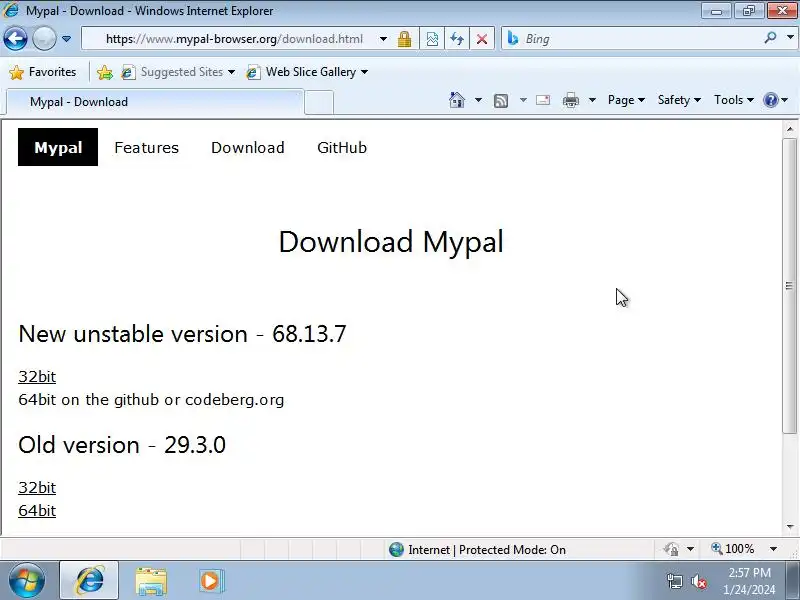Open the Help question mark menu

[776, 100]
